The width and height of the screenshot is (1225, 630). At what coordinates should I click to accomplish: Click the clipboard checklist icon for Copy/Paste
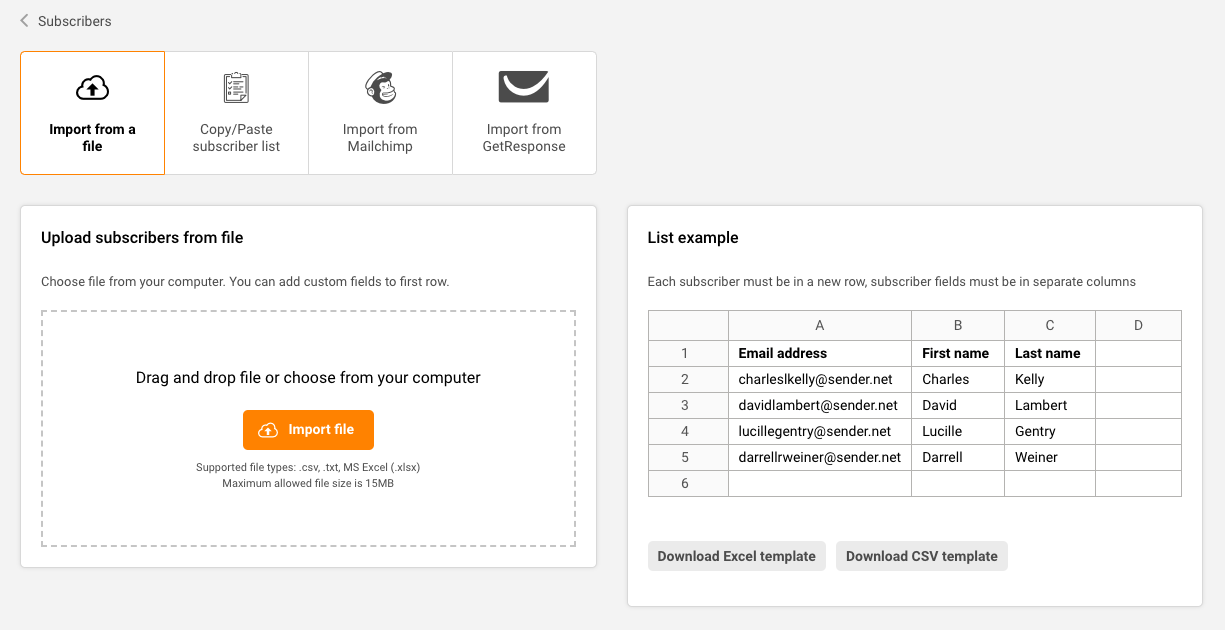coord(236,88)
